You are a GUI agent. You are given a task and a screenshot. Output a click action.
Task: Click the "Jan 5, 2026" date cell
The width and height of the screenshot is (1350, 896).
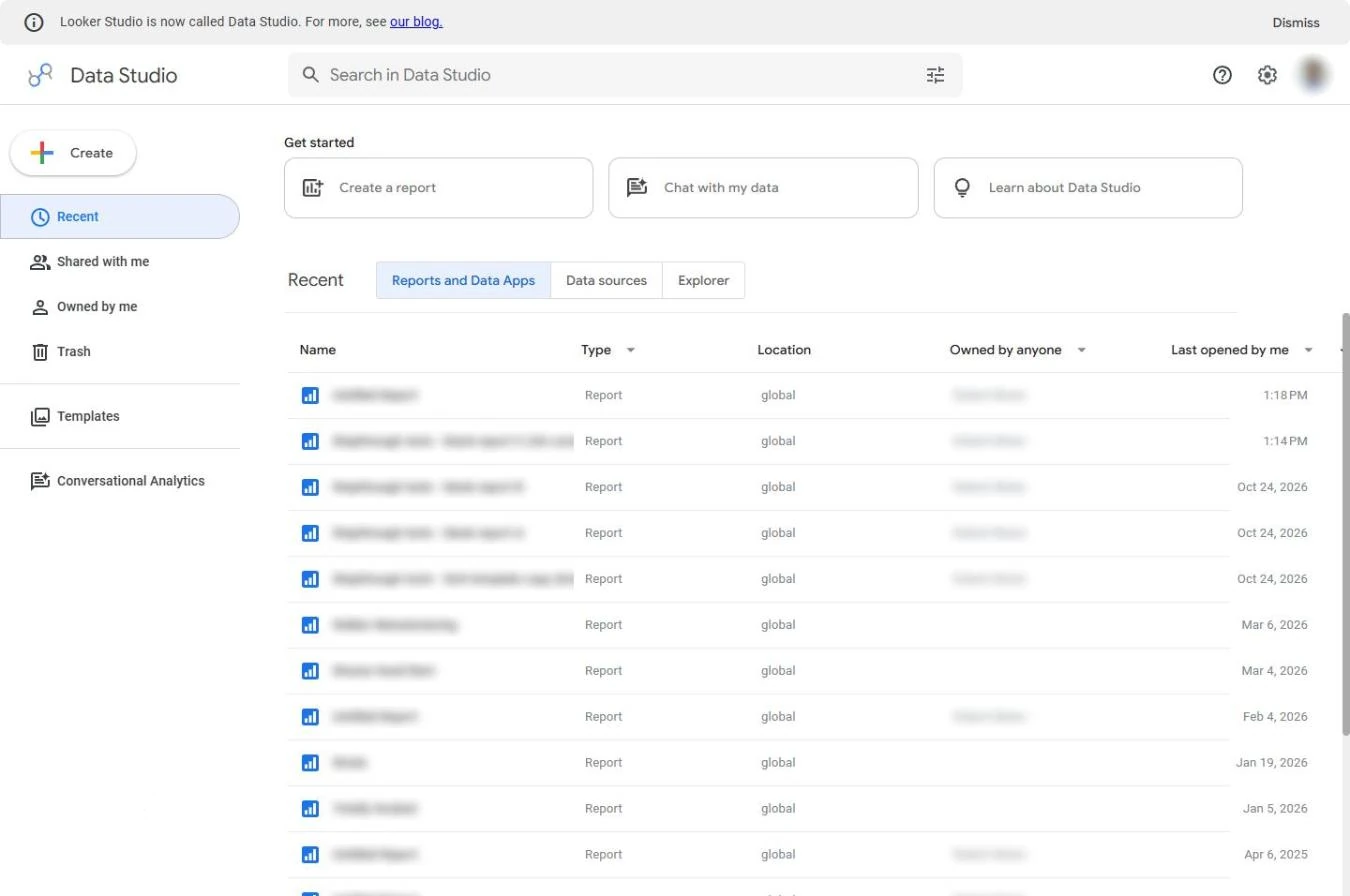click(1275, 809)
